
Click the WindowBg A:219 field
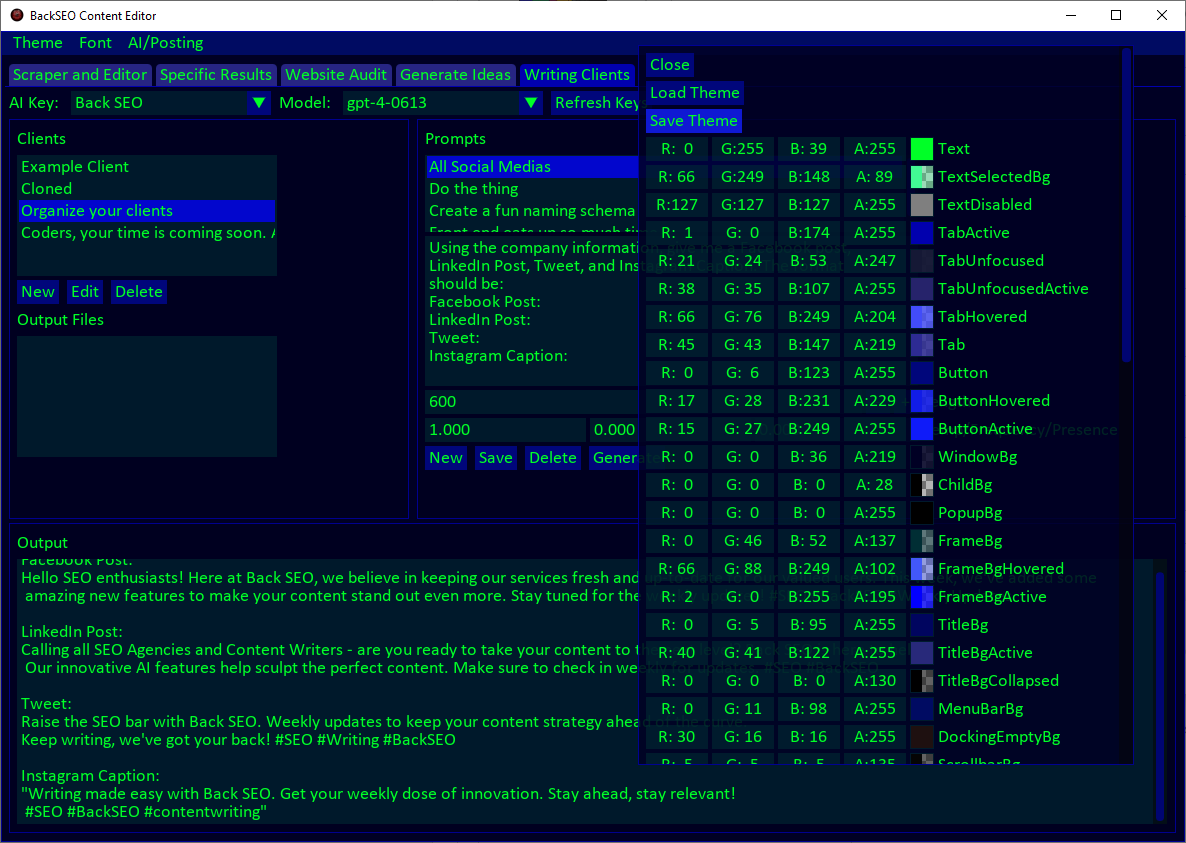pos(874,457)
